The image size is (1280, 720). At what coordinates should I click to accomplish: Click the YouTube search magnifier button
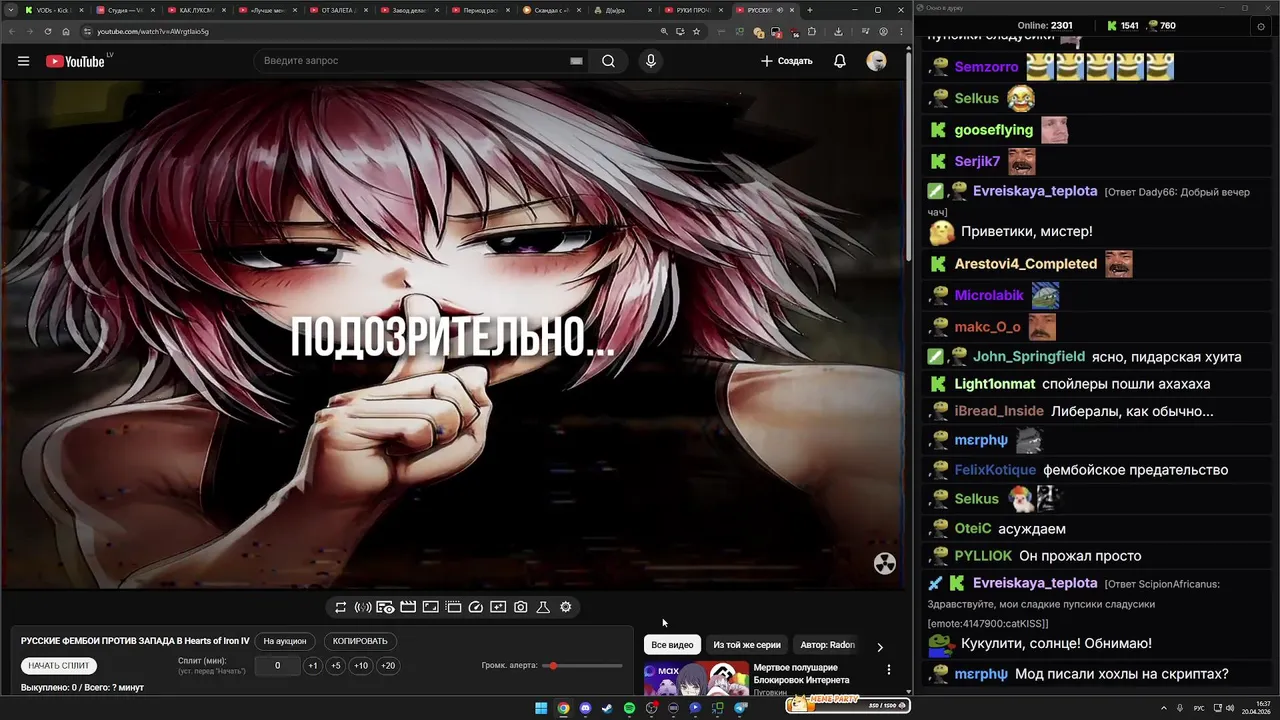[608, 61]
